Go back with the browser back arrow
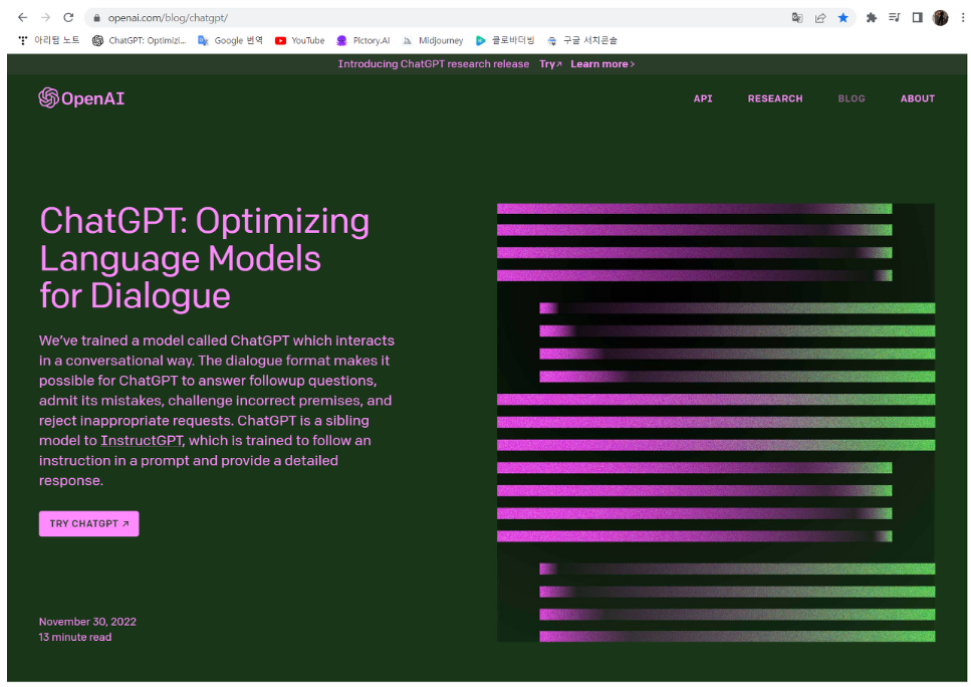The width and height of the screenshot is (971, 687). pyautogui.click(x=22, y=17)
